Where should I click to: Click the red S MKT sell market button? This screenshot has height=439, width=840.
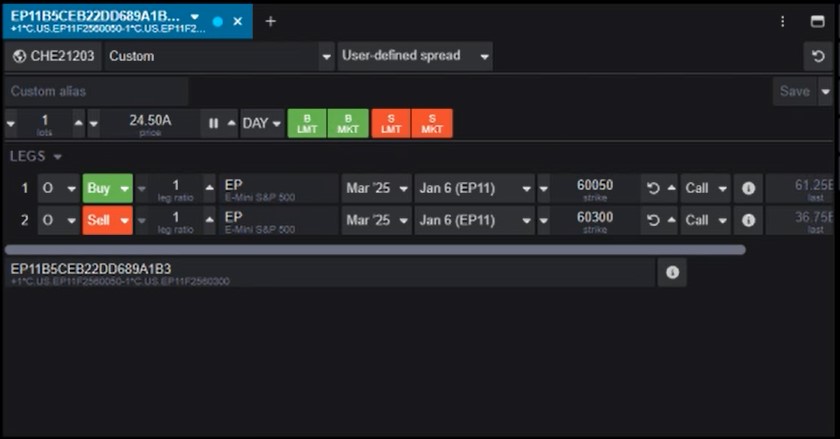tap(432, 124)
